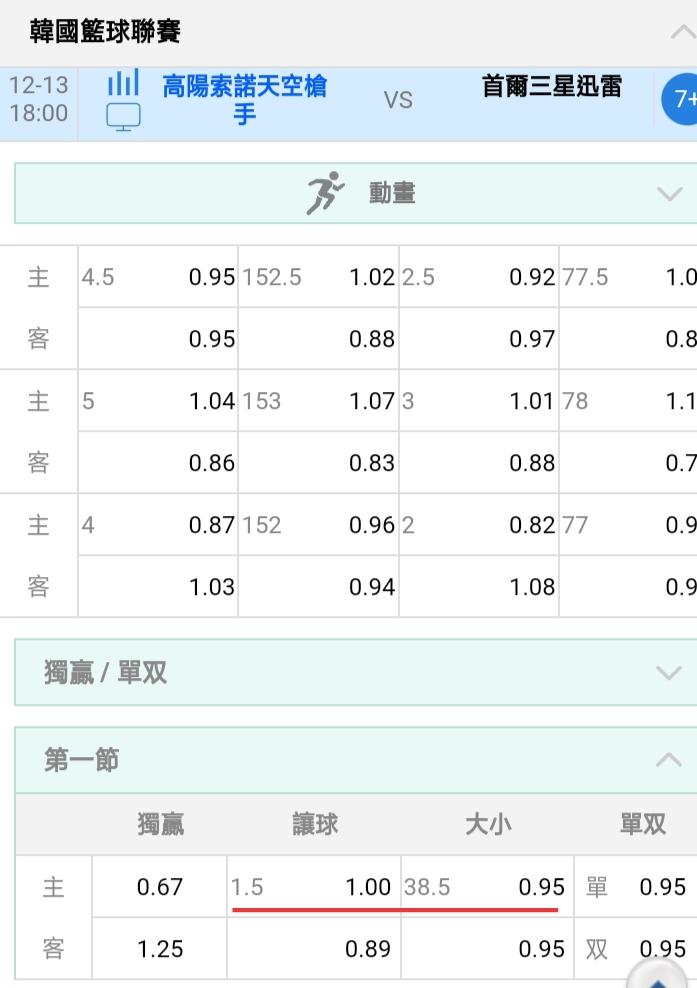This screenshot has width=697, height=988.
Task: Select the 大小 column header
Action: coord(488,824)
